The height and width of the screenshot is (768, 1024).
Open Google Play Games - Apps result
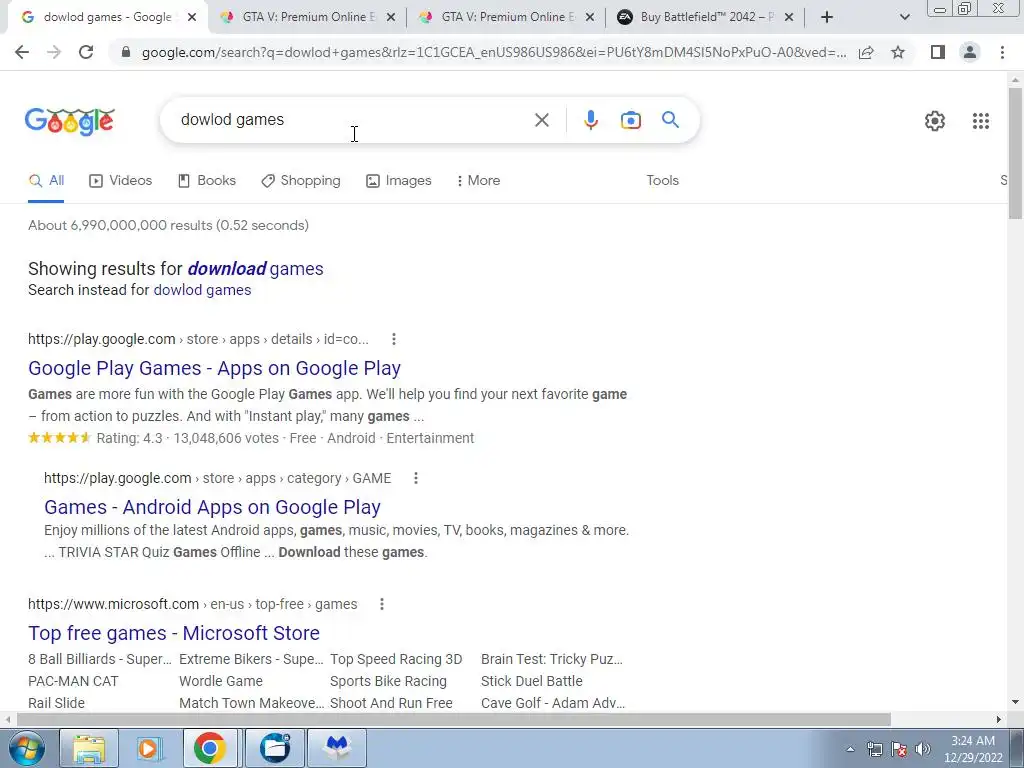tap(214, 368)
